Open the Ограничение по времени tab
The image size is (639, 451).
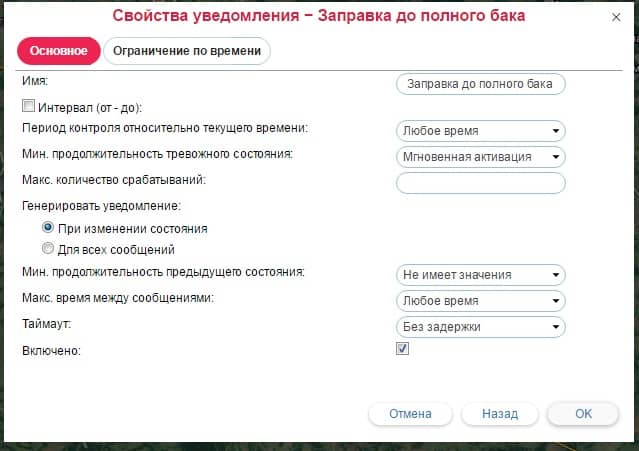coord(187,51)
